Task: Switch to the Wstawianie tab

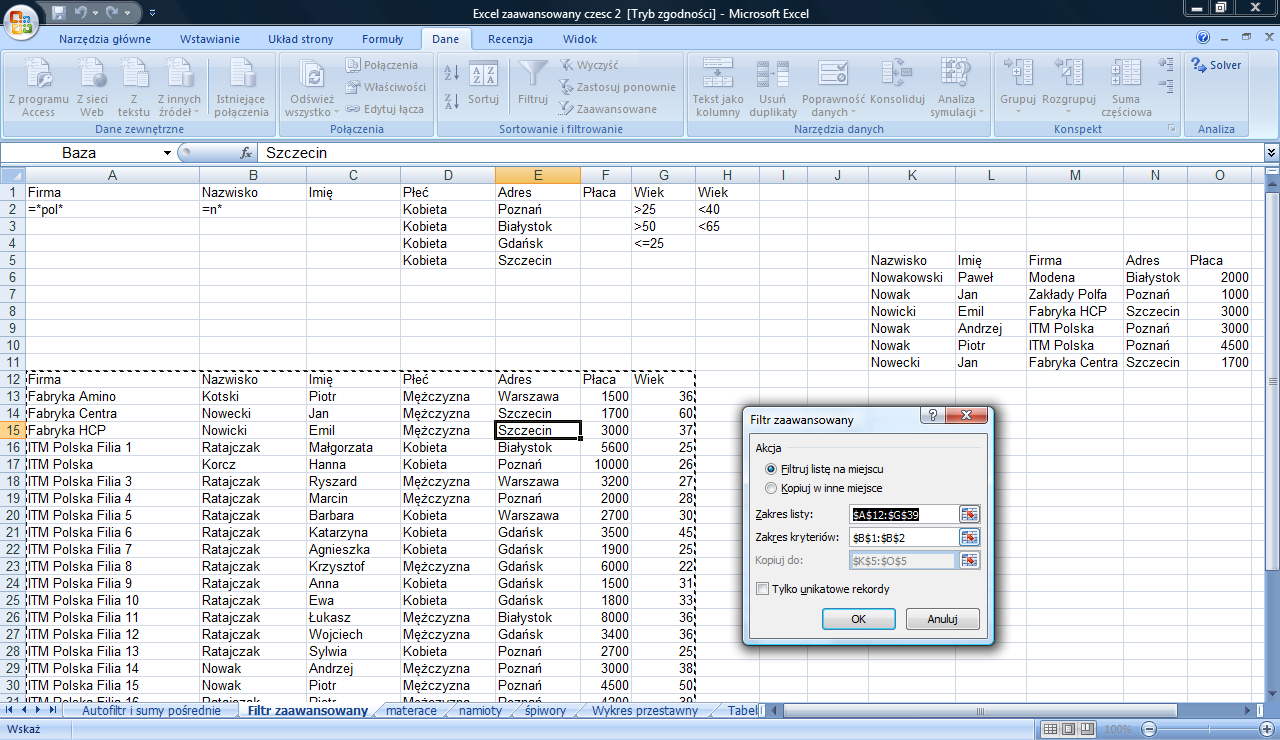Action: click(210, 39)
